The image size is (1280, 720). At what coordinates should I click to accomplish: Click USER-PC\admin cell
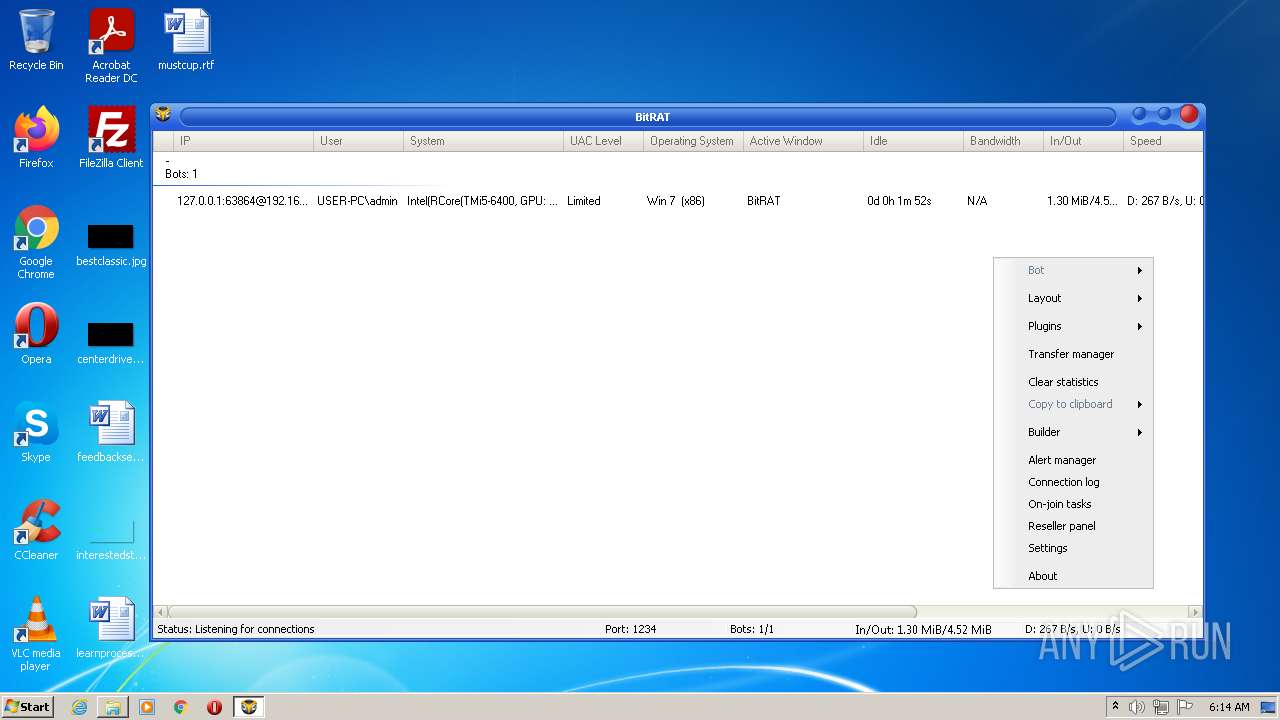357,201
